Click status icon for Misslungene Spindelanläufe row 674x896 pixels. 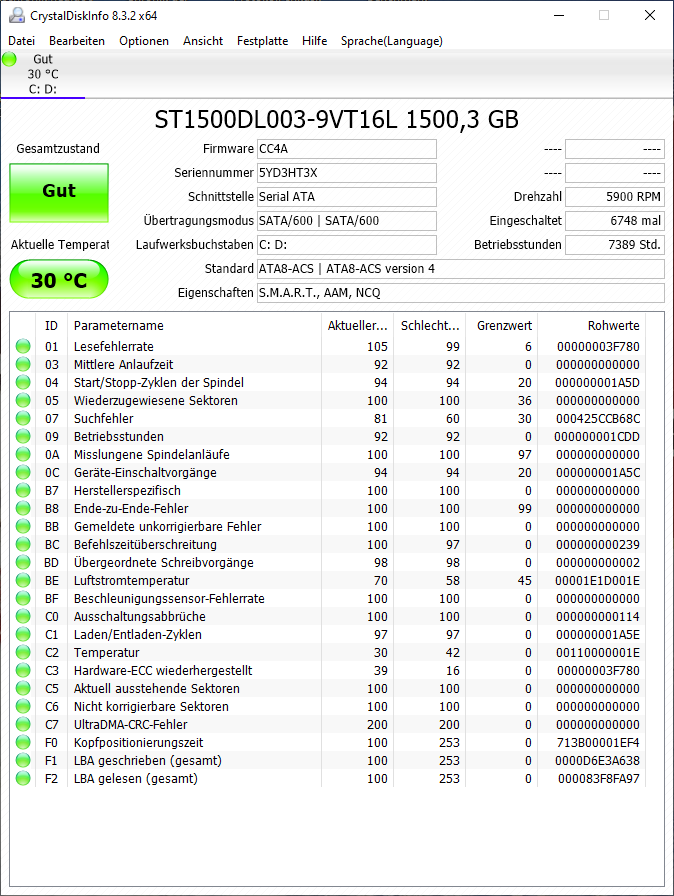click(23, 454)
